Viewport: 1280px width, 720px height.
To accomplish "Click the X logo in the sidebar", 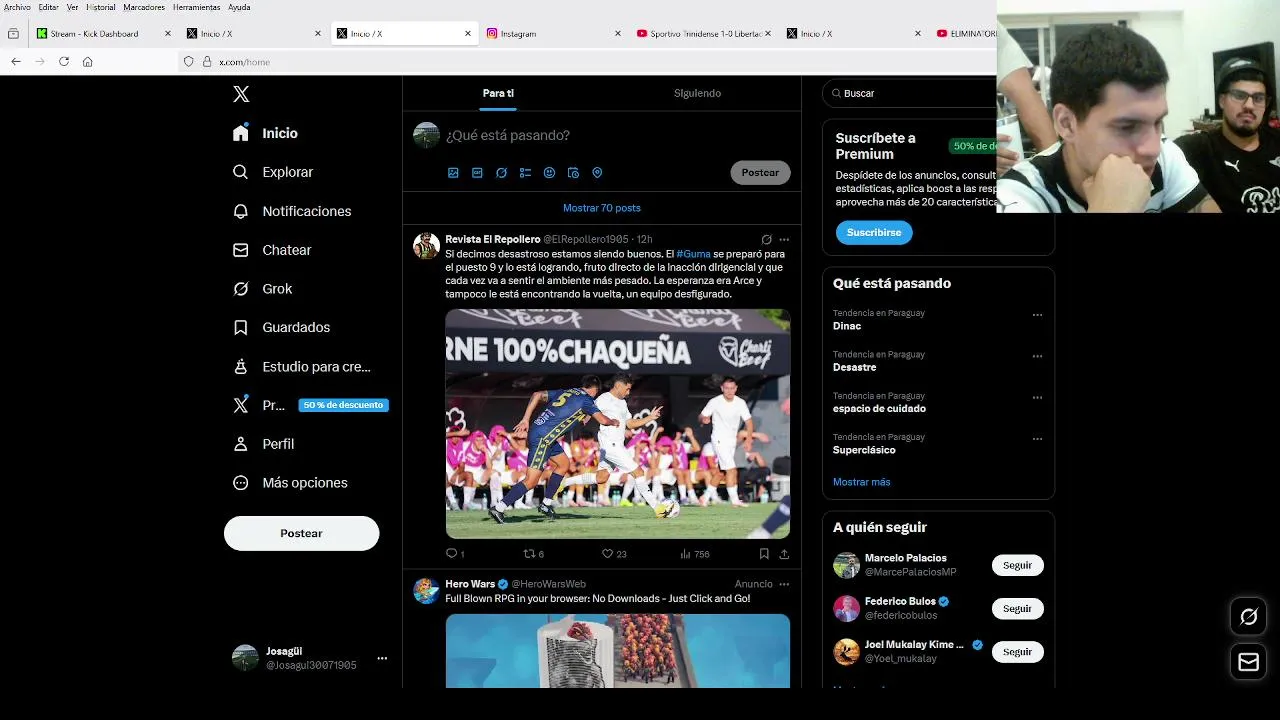I will [241, 94].
